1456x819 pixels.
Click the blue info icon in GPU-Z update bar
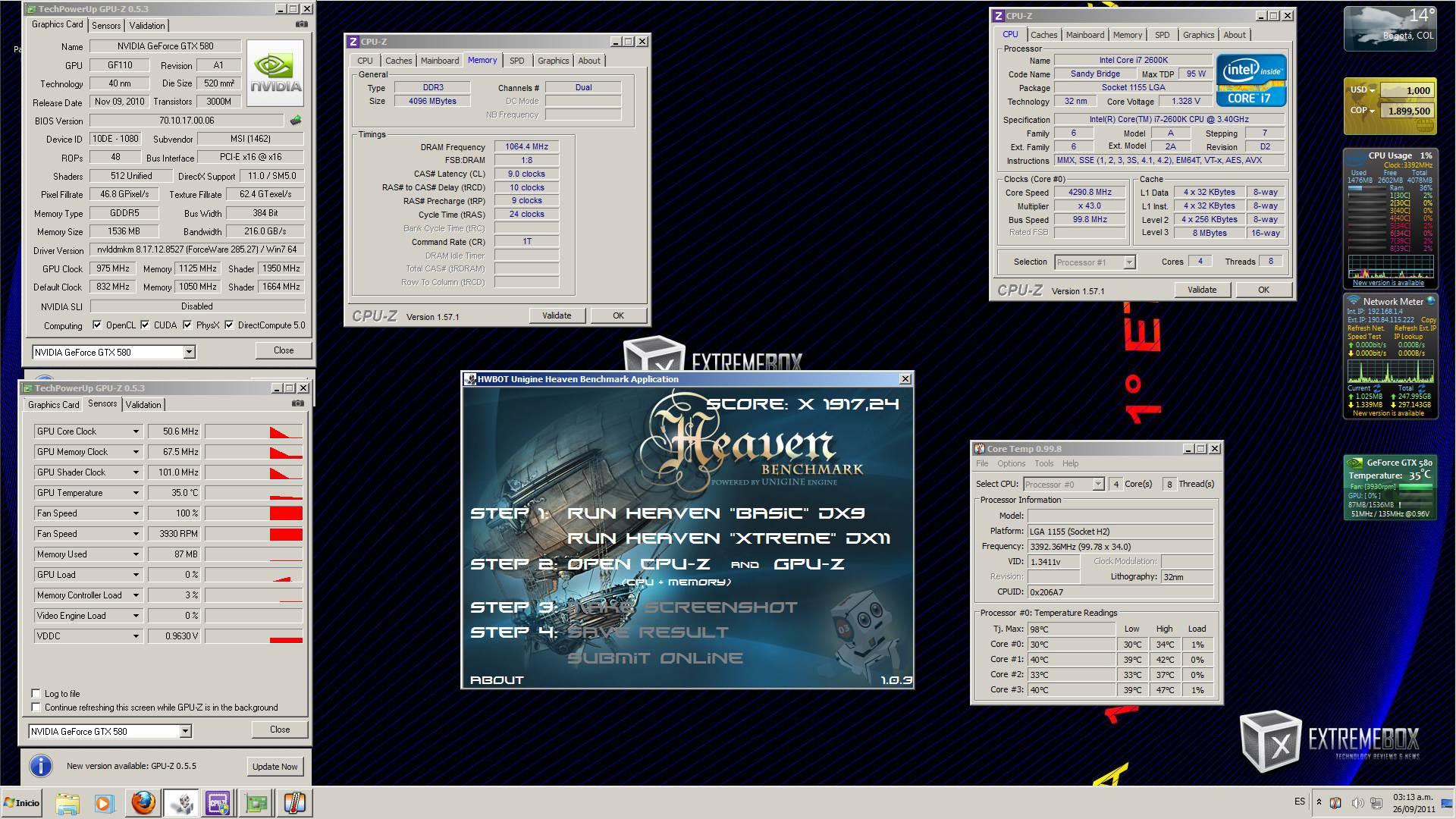click(41, 766)
